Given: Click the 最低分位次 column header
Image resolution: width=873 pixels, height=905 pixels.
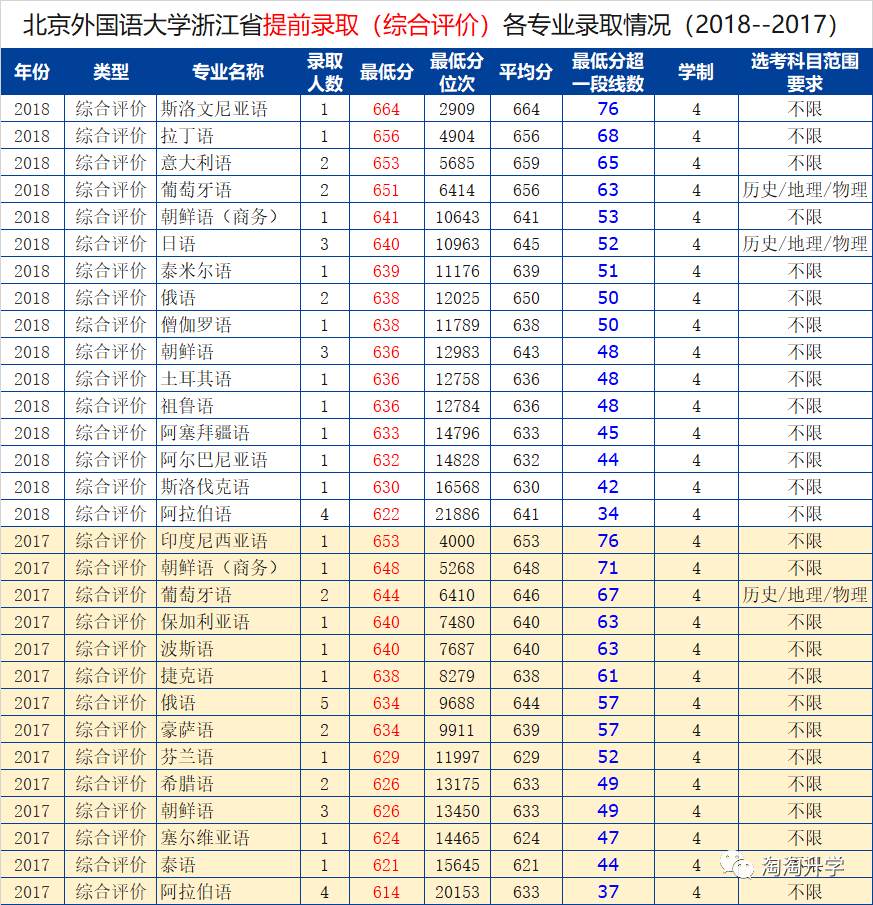Looking at the screenshot, I should 456,72.
